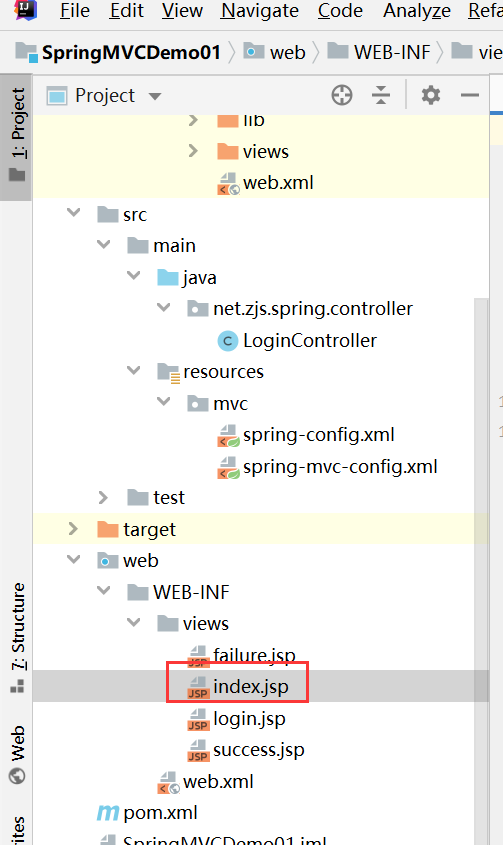Screen dimensions: 503x845
Task: Select login.jsp file name
Action: click(249, 718)
